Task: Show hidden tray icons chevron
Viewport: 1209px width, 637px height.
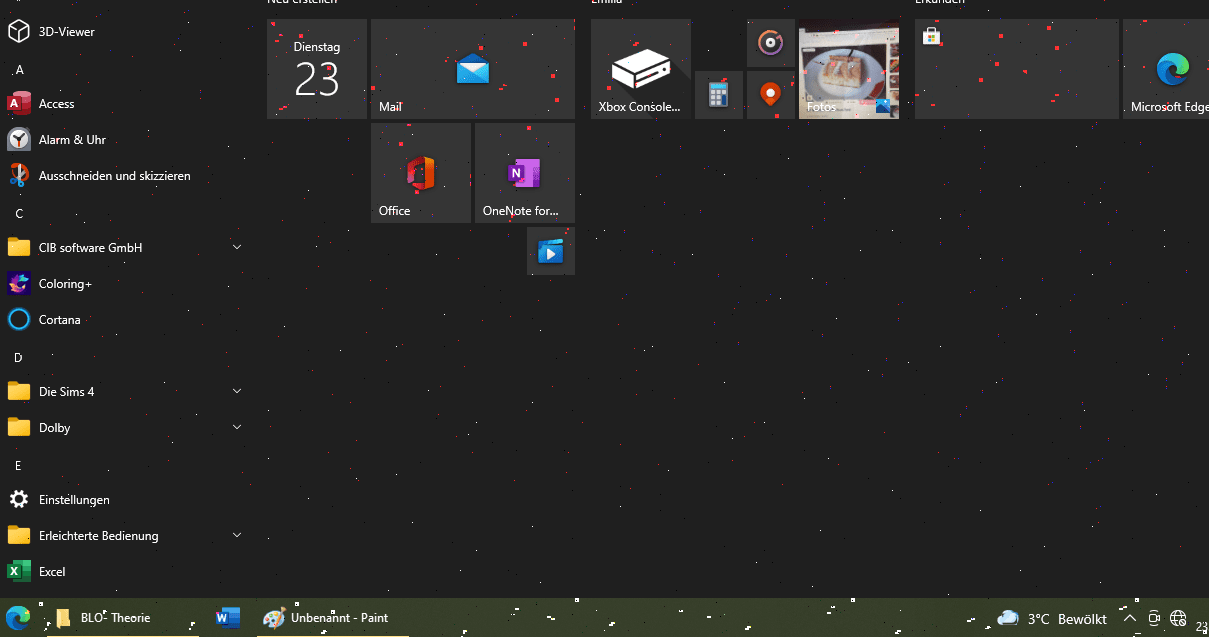Action: [1130, 619]
